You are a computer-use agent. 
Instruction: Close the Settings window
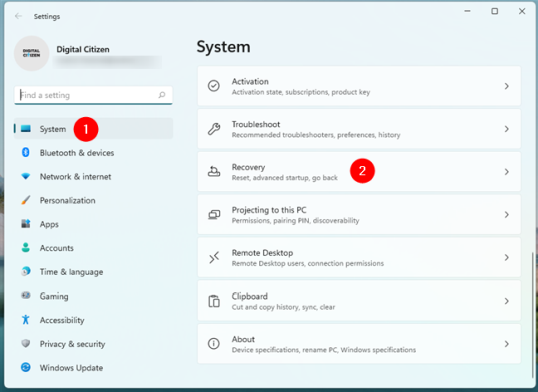click(522, 11)
